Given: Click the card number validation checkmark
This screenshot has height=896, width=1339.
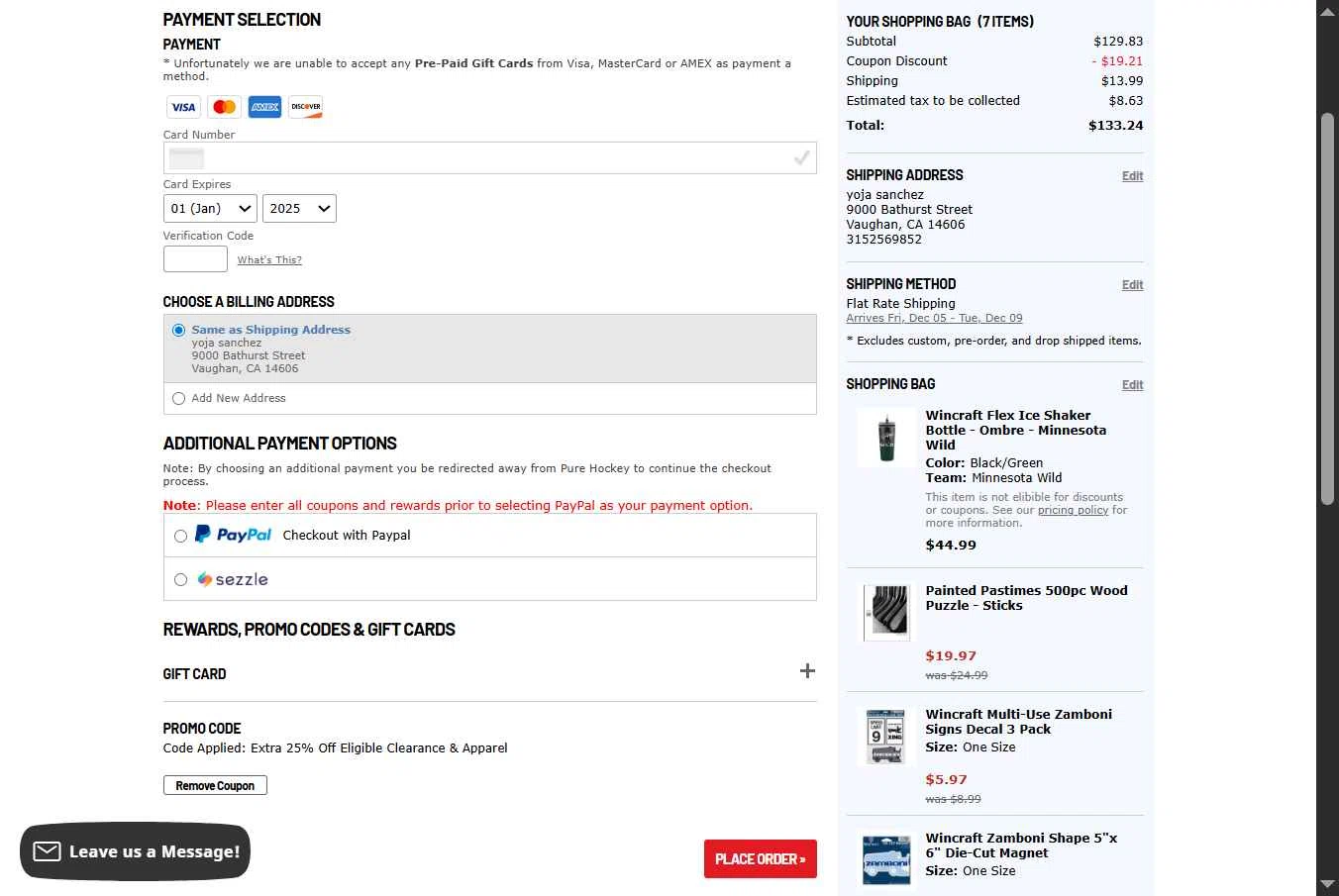Looking at the screenshot, I should pyautogui.click(x=801, y=157).
